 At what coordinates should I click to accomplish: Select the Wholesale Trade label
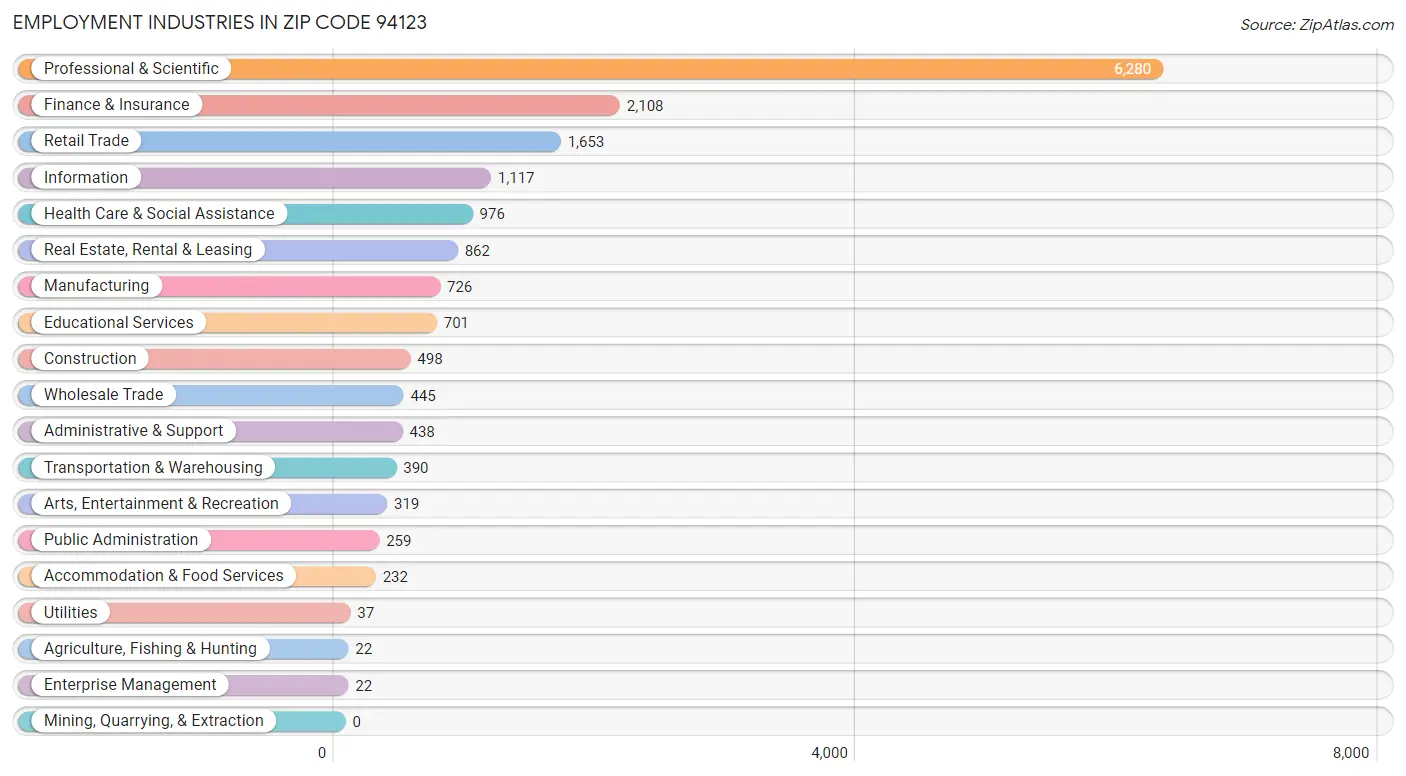point(103,395)
